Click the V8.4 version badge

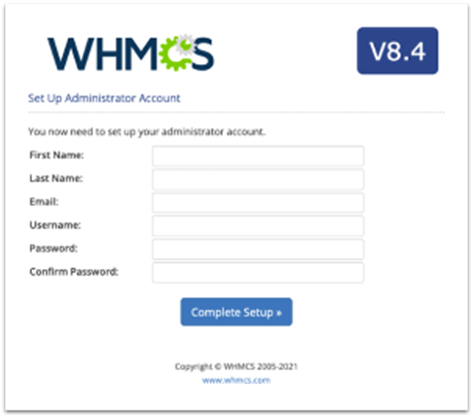(397, 51)
